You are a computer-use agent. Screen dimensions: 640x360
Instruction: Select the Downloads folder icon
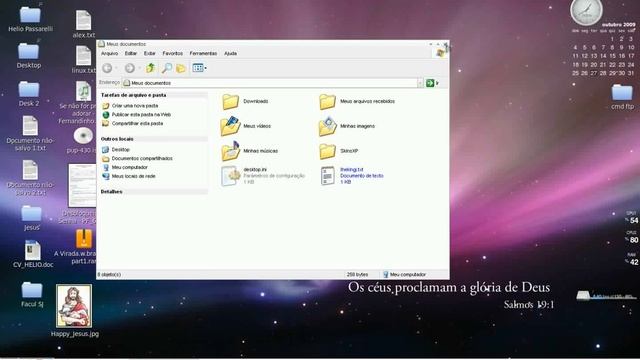[x=231, y=102]
